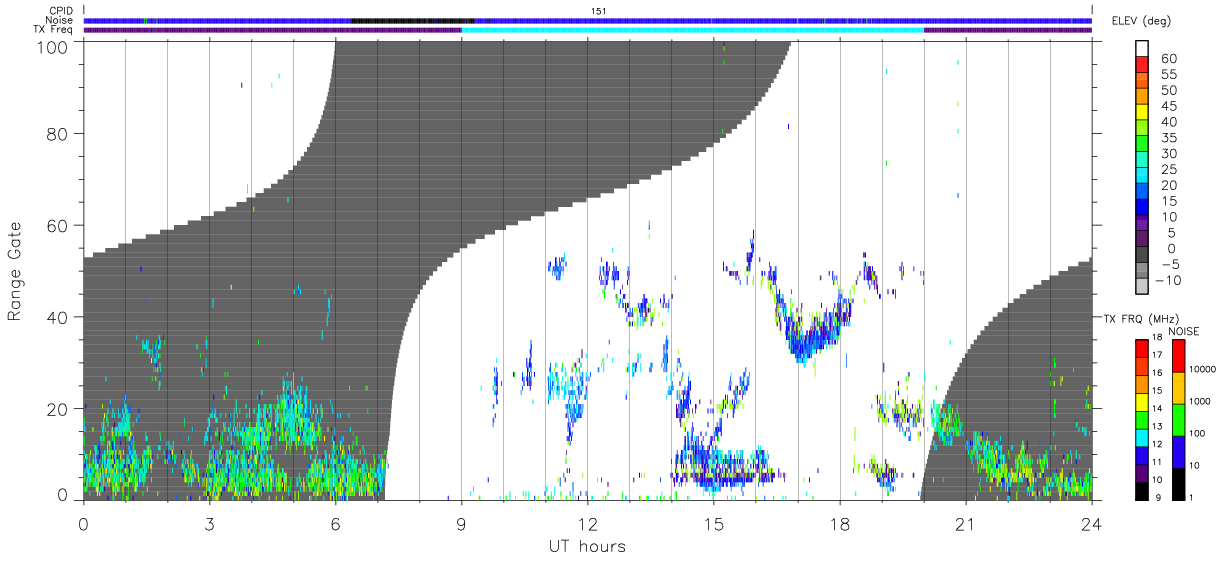Click TX FRQ legend label 13

tap(1156, 426)
